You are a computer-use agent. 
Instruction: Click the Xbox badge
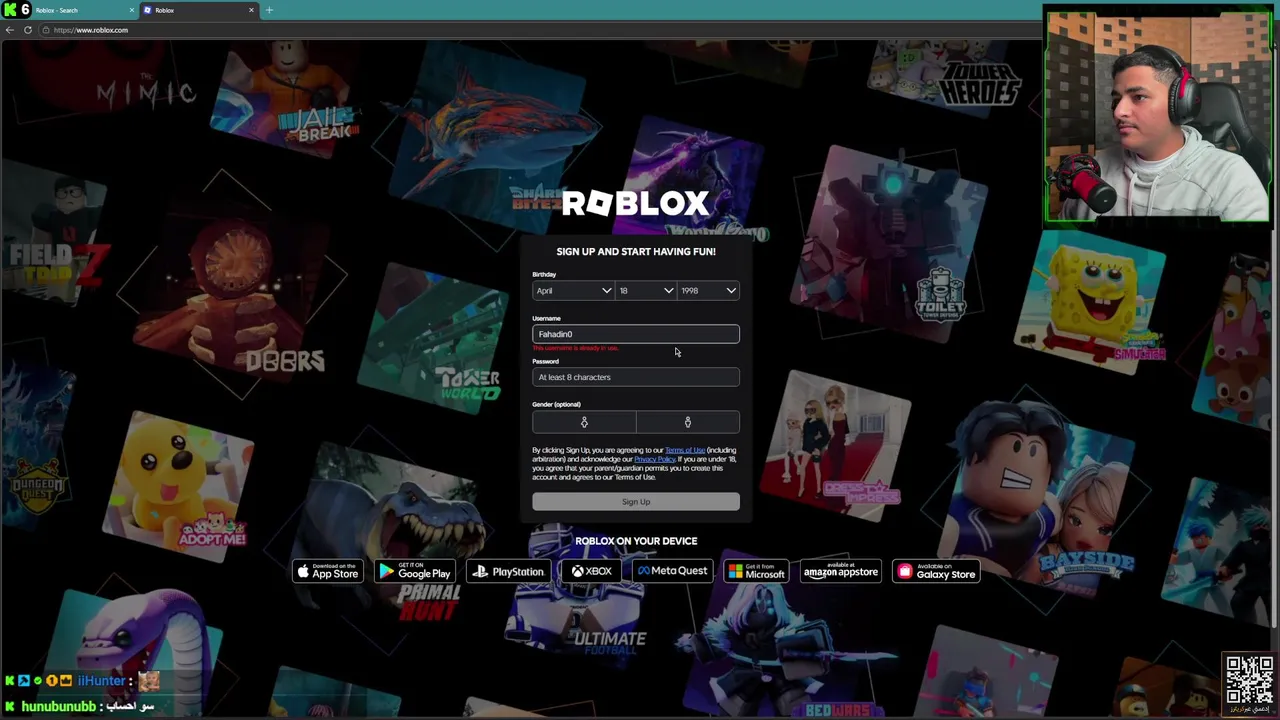592,571
